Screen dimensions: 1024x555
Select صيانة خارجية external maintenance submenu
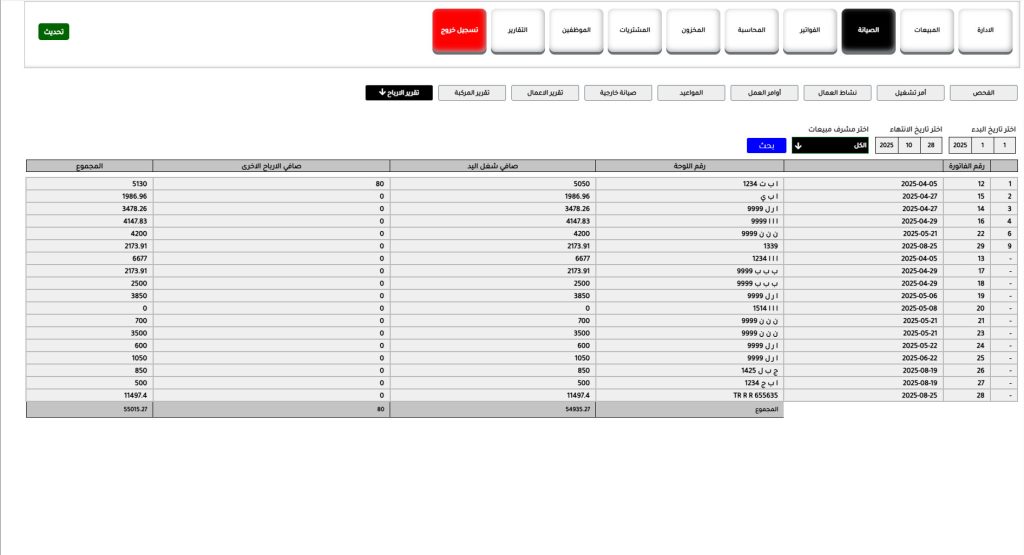click(x=617, y=93)
